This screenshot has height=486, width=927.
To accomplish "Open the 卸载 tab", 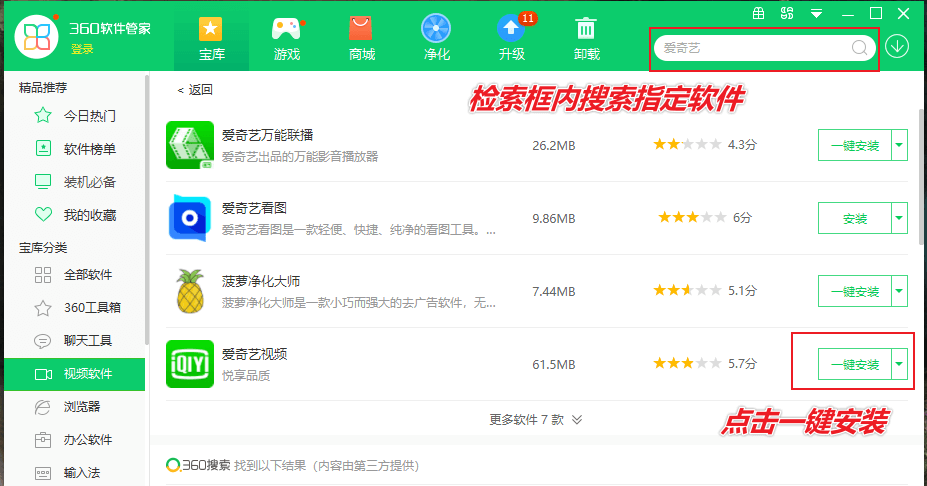I will click(586, 39).
